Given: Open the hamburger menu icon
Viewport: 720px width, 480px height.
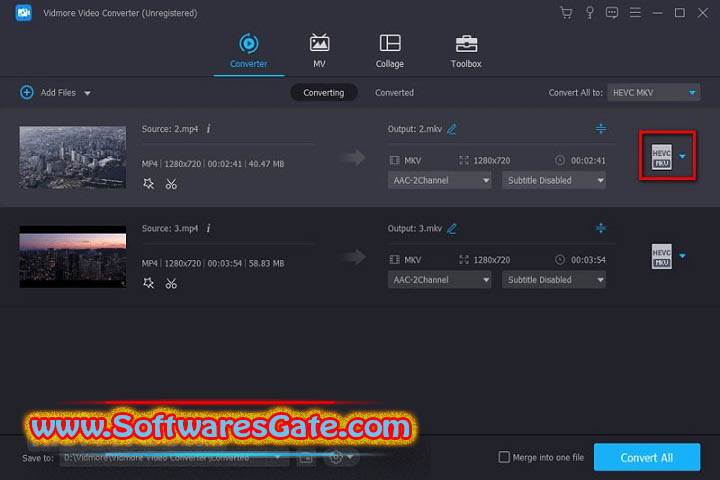Looking at the screenshot, I should pyautogui.click(x=635, y=12).
